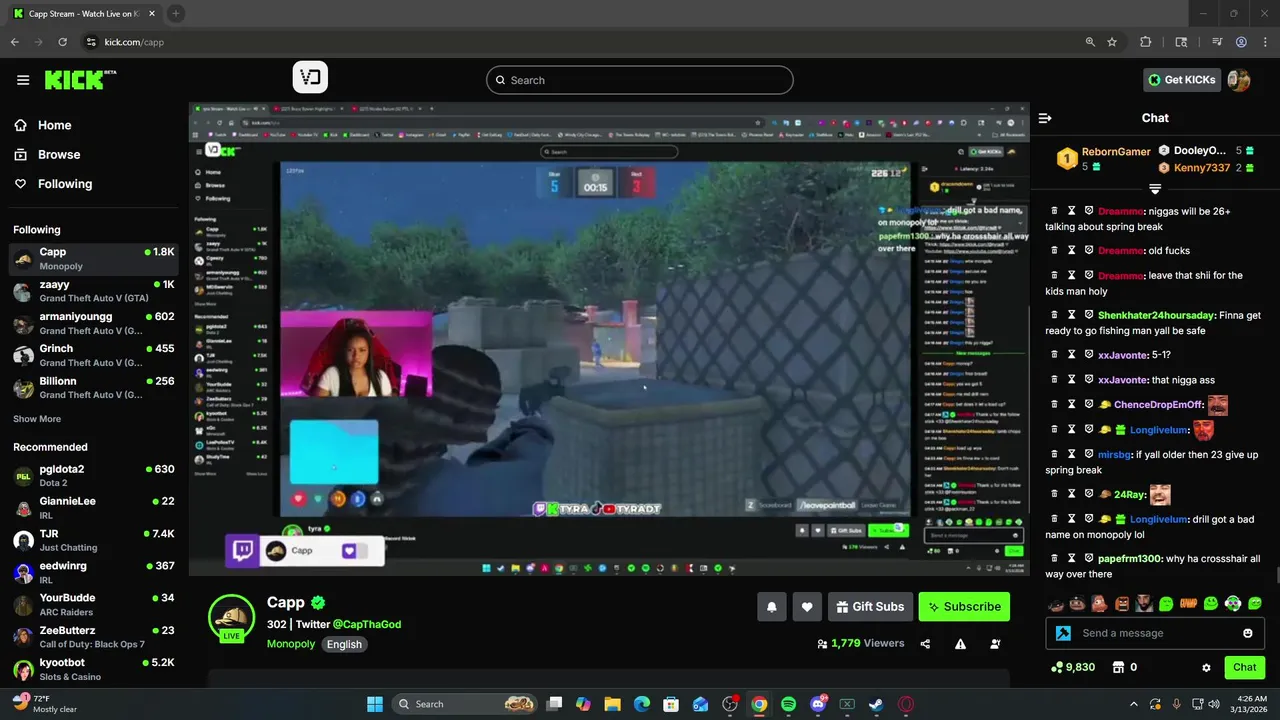Open File Explorer from the taskbar

click(612, 704)
